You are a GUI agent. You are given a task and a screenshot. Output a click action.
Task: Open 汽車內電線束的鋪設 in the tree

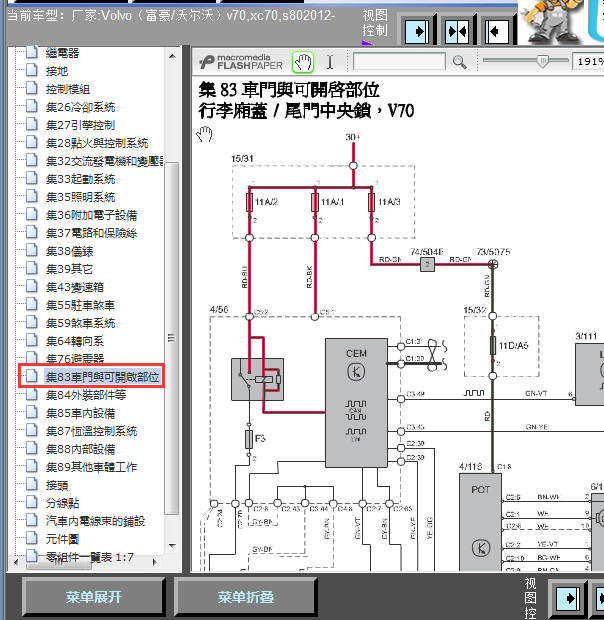pyautogui.click(x=95, y=521)
